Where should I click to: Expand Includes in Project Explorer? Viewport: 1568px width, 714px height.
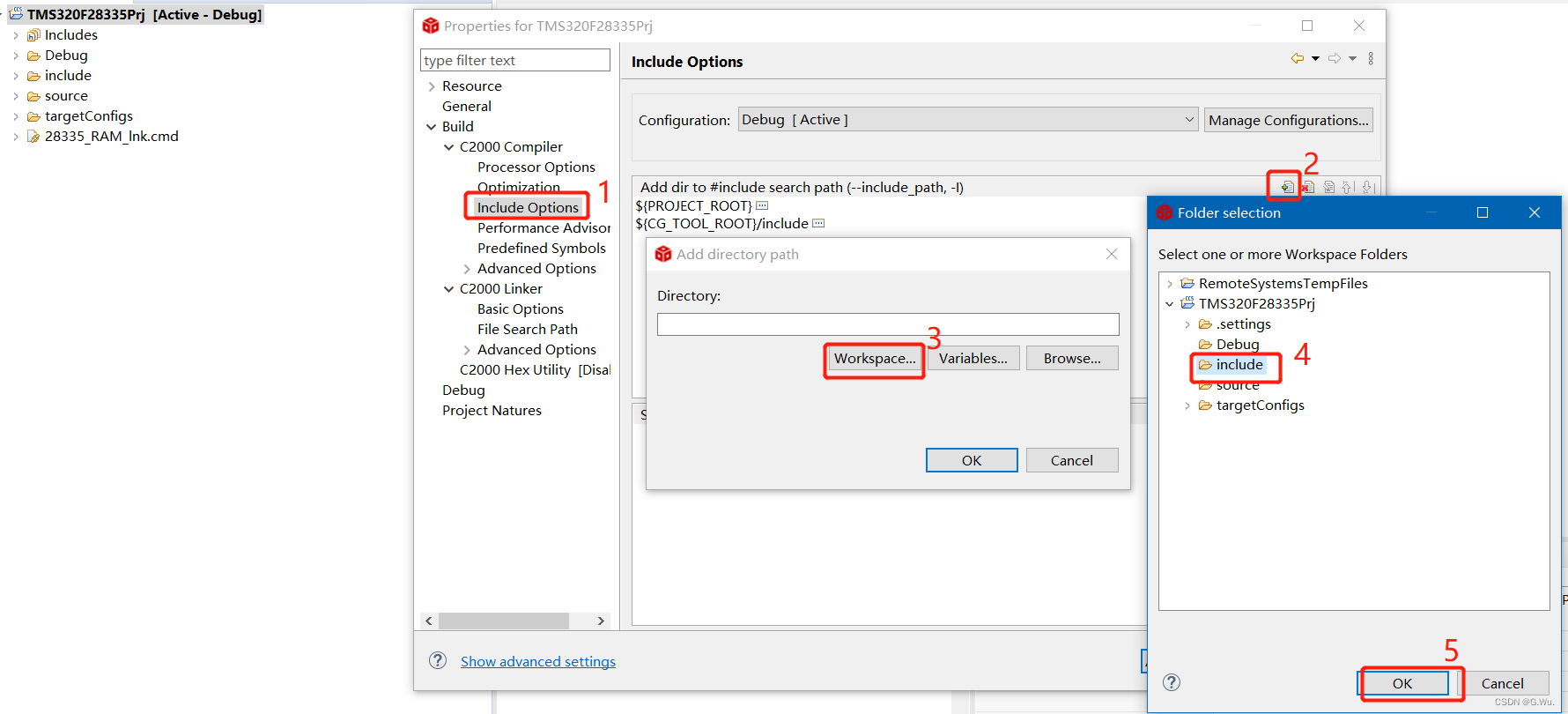coord(16,35)
